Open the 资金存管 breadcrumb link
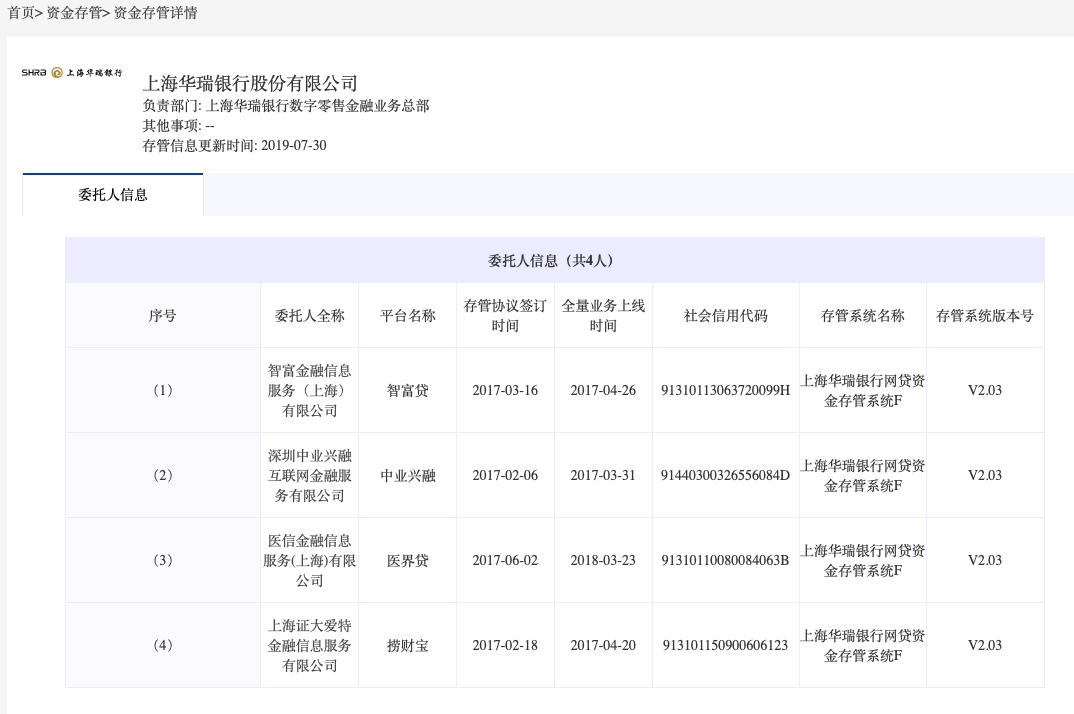1074x714 pixels. click(x=73, y=12)
